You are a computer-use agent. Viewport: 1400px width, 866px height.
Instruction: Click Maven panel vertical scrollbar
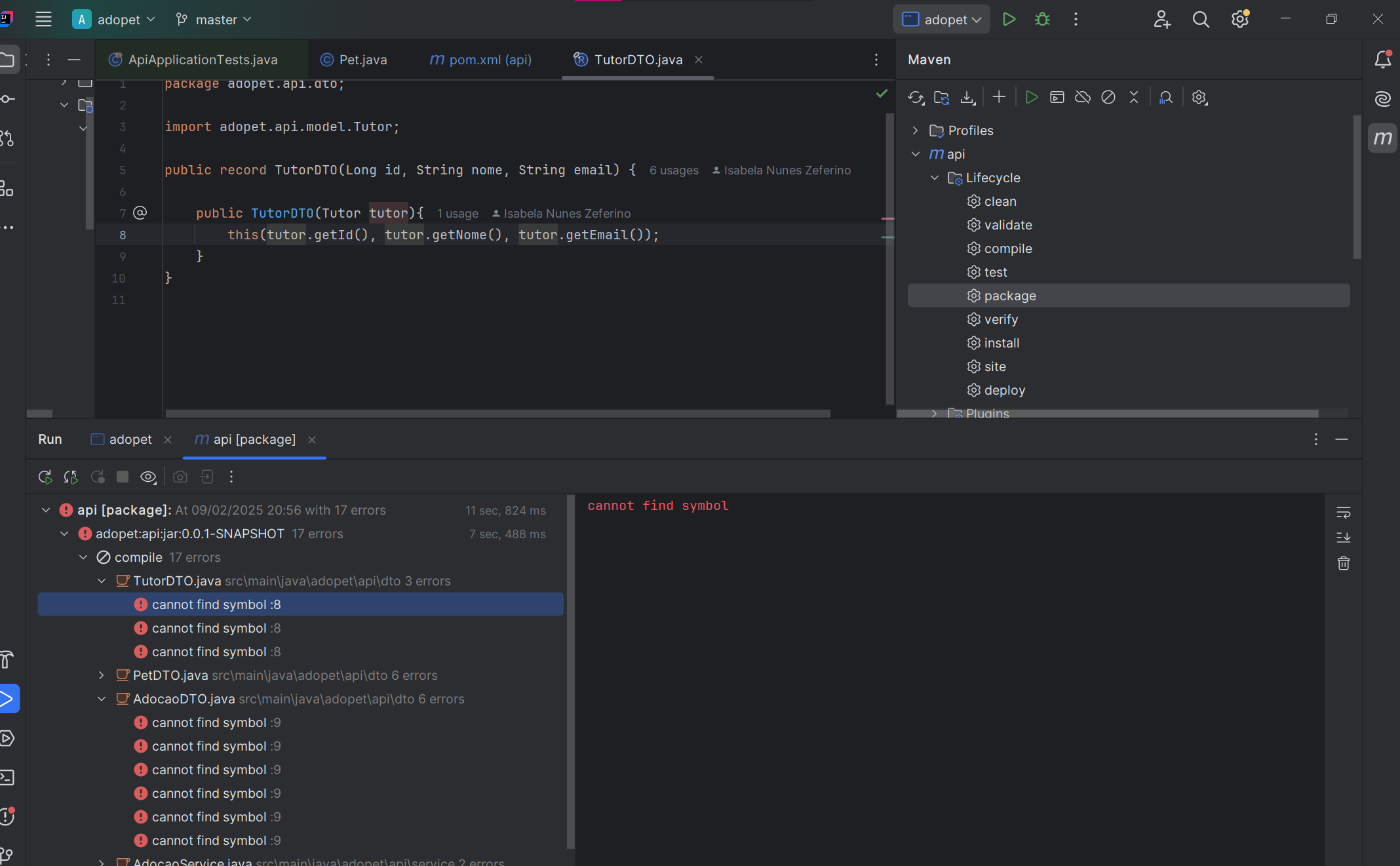pyautogui.click(x=1357, y=187)
